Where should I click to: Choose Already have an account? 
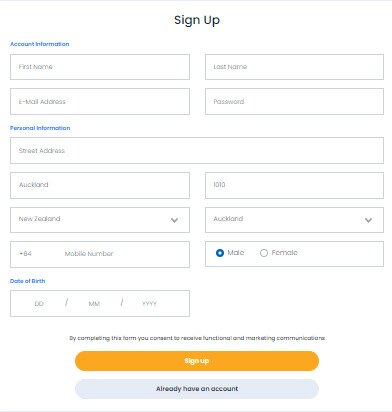tap(197, 389)
